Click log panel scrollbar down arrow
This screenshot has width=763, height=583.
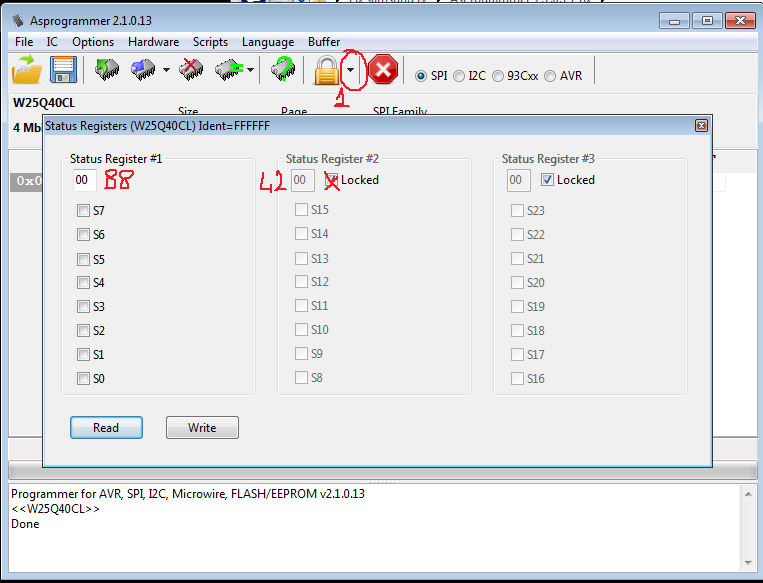748,563
